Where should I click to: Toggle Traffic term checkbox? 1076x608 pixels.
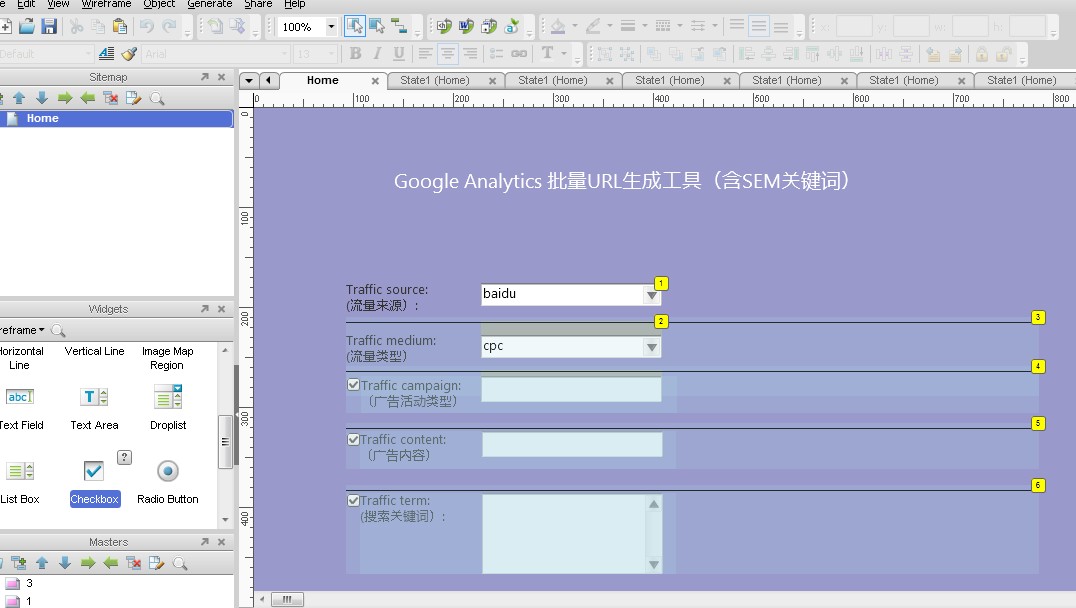353,500
